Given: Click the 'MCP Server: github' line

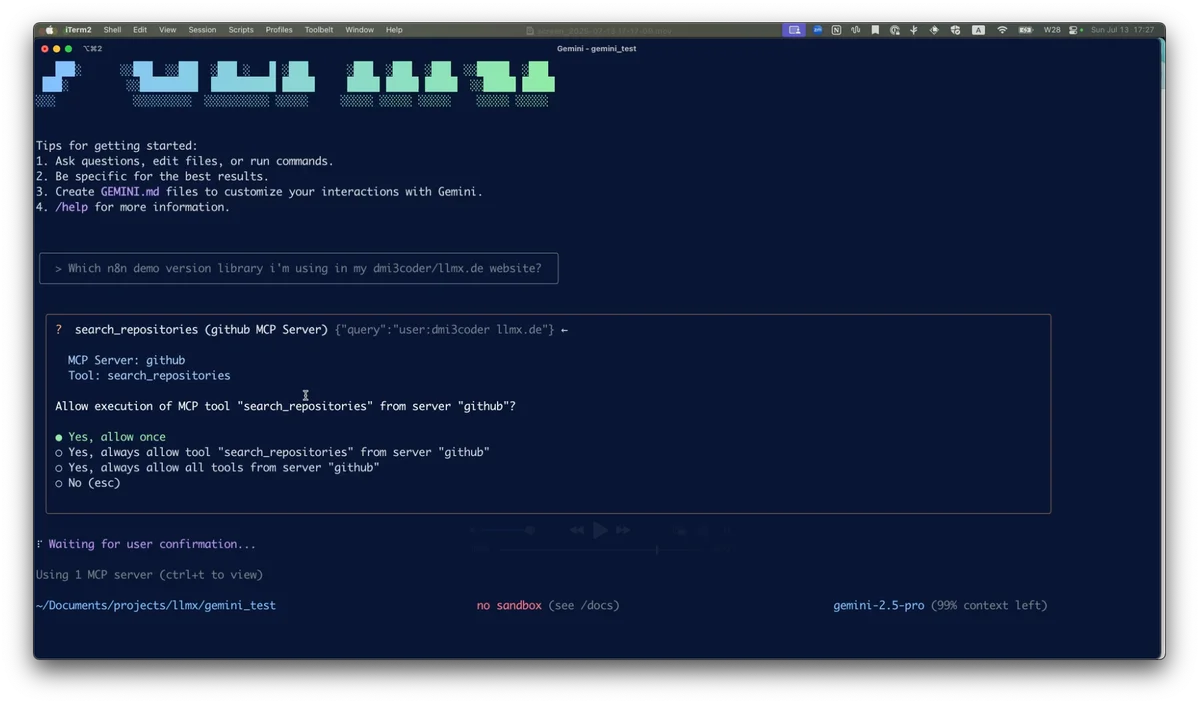Looking at the screenshot, I should point(126,360).
